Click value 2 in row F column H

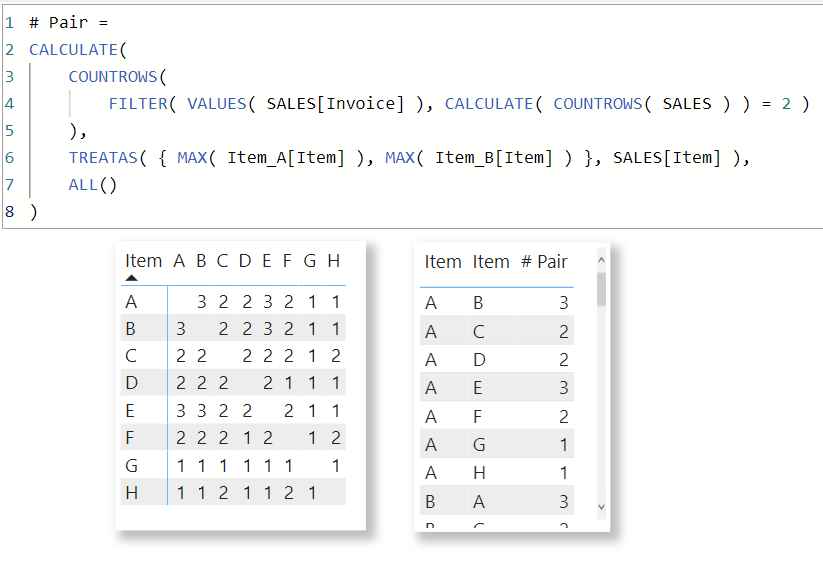click(x=336, y=438)
